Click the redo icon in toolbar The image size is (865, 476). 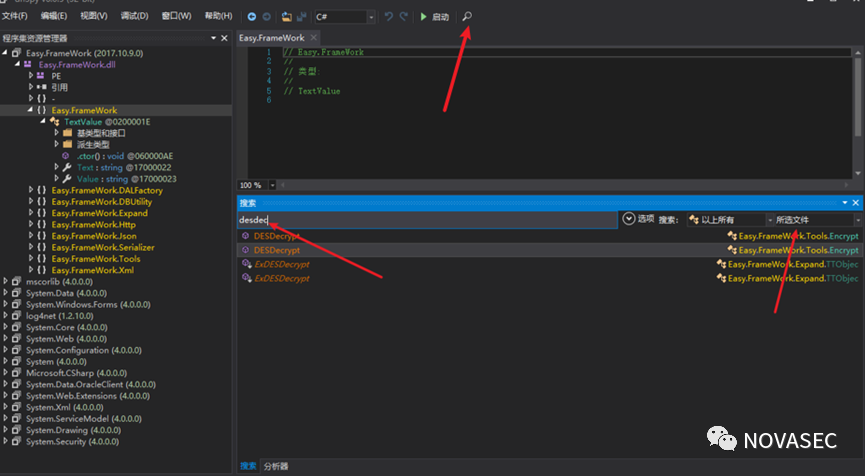point(404,17)
